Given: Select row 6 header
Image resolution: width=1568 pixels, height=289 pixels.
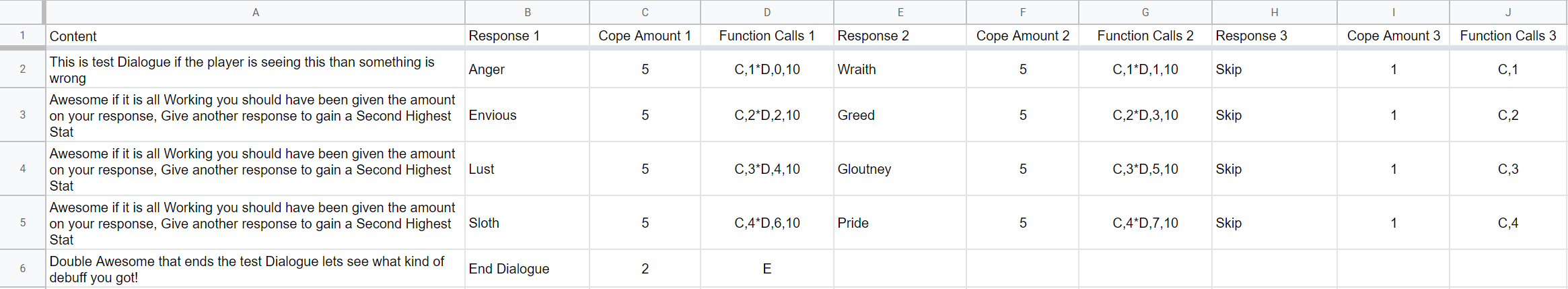Looking at the screenshot, I should [22, 268].
